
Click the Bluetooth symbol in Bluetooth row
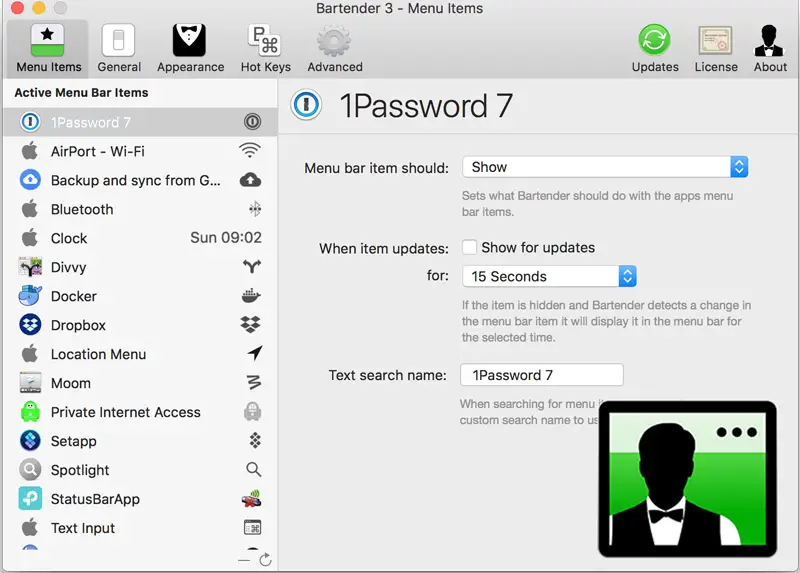pos(255,209)
